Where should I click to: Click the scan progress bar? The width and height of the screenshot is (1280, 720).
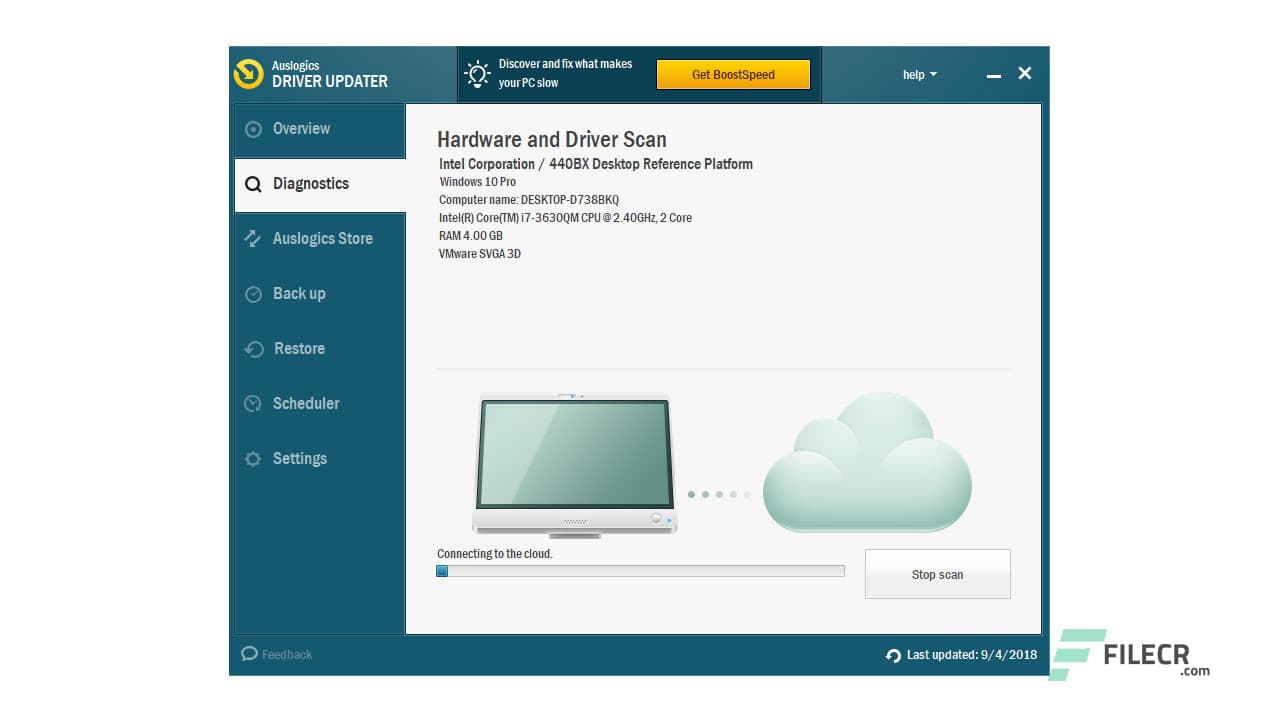point(640,570)
